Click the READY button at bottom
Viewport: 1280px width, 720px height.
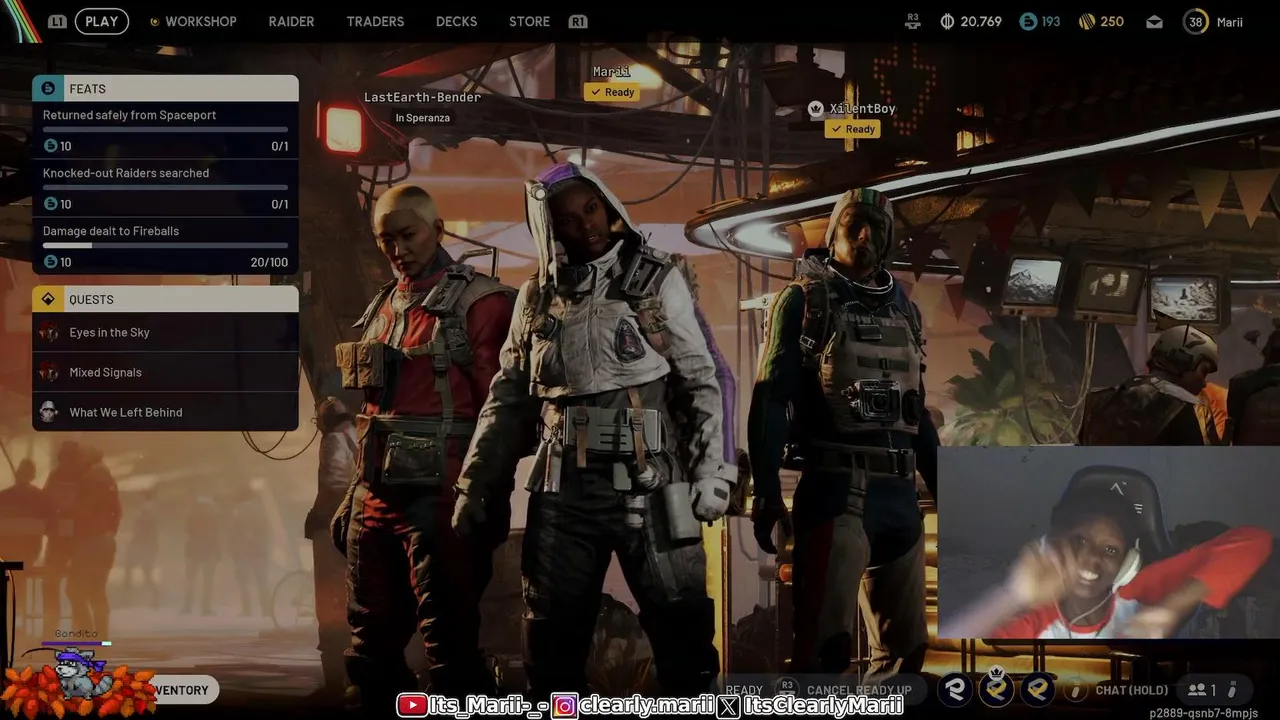pos(744,690)
